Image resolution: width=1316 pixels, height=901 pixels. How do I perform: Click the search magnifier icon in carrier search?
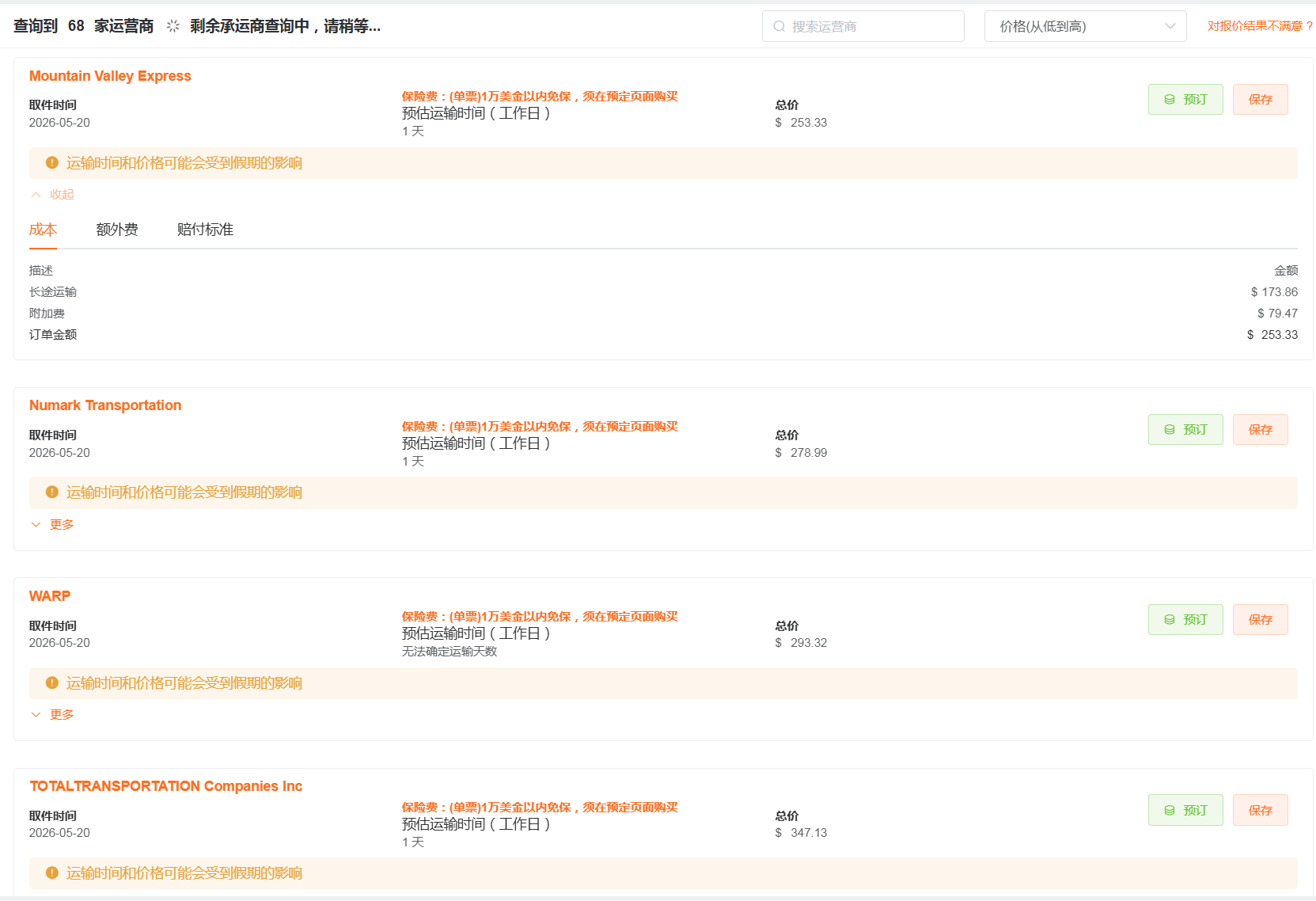779,26
